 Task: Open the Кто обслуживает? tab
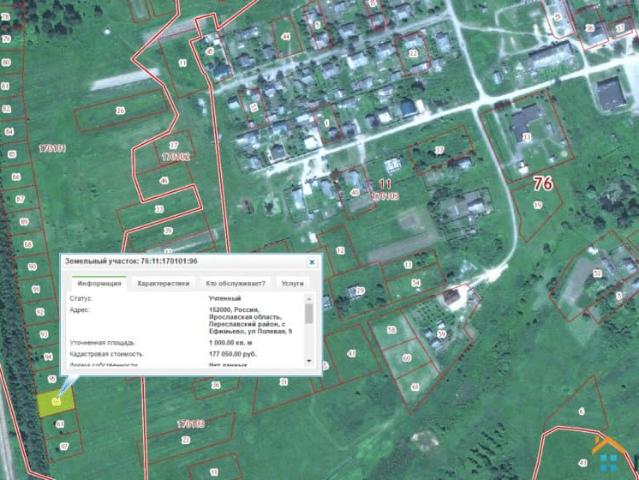(235, 283)
